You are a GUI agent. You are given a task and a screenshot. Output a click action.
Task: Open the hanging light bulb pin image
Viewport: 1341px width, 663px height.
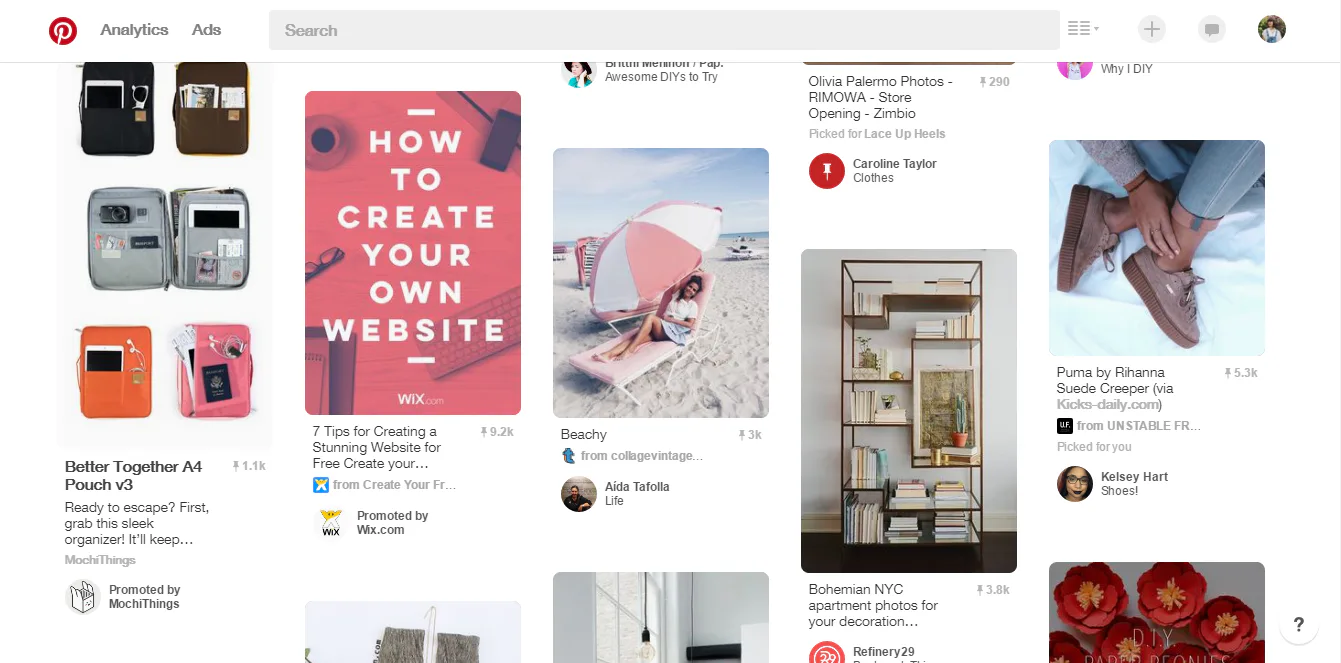tap(661, 617)
